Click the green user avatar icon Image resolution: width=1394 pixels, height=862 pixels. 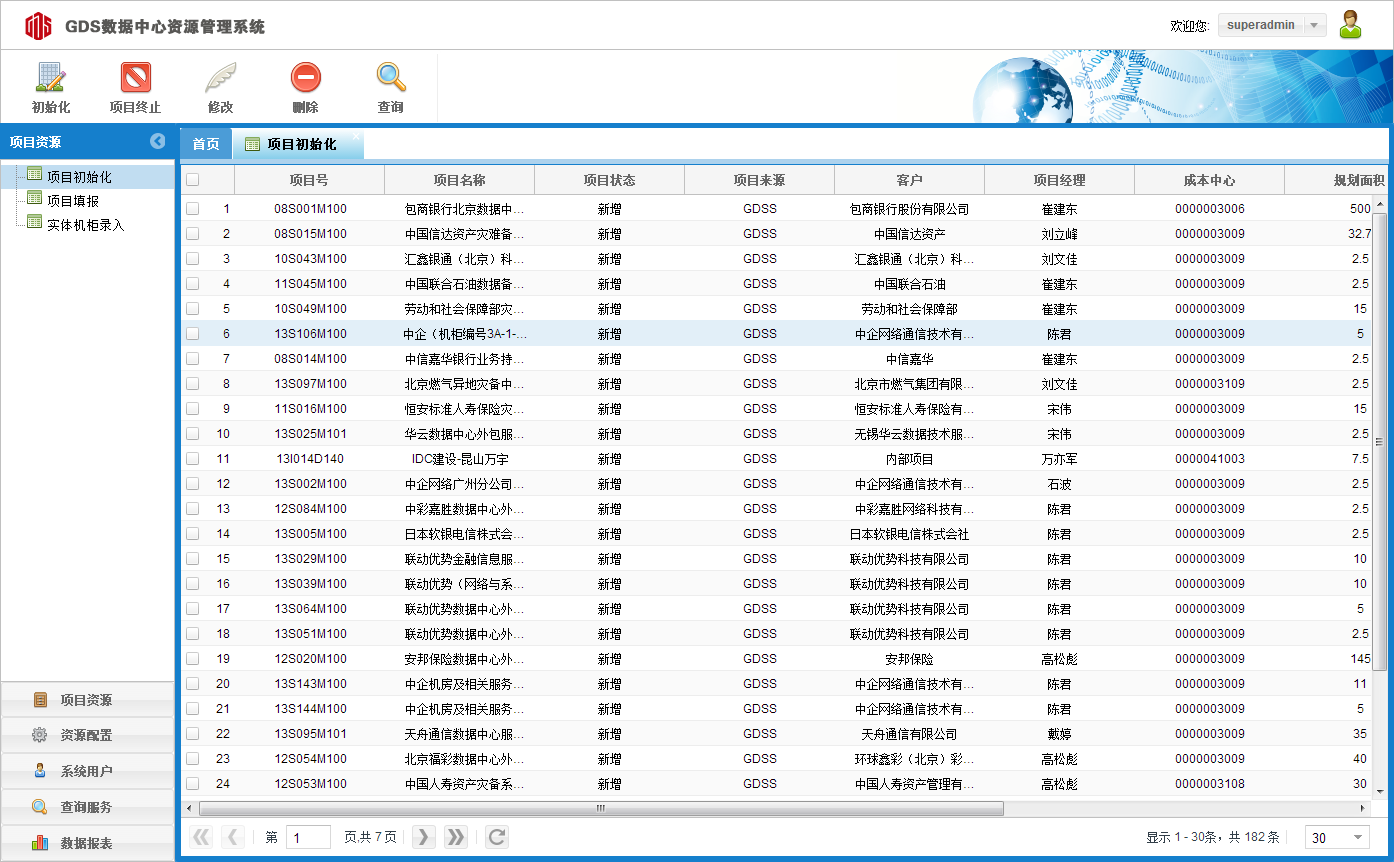click(x=1351, y=25)
